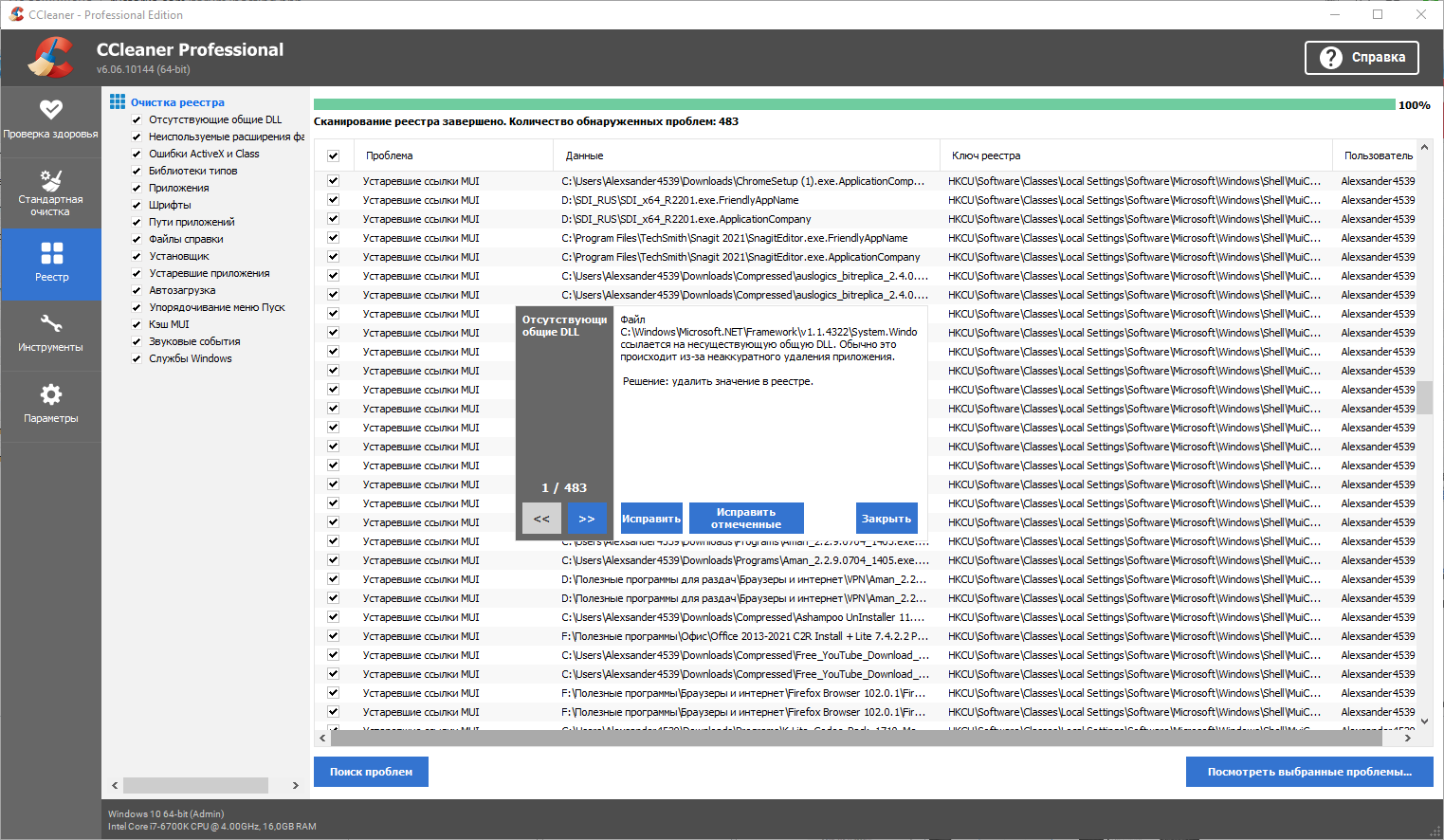Click 'Исправить отмеченные' button
The width and height of the screenshot is (1444, 840).
746,519
